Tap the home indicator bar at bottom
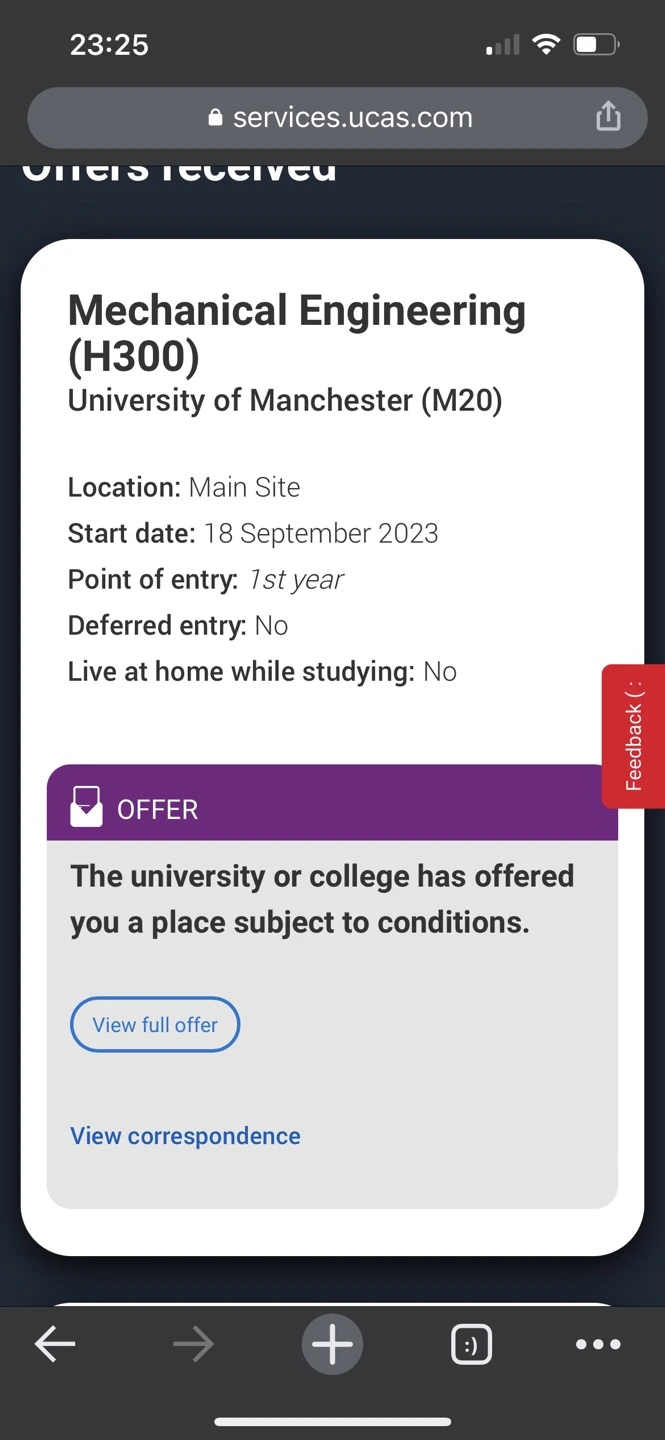665x1440 pixels. (x=332, y=1421)
